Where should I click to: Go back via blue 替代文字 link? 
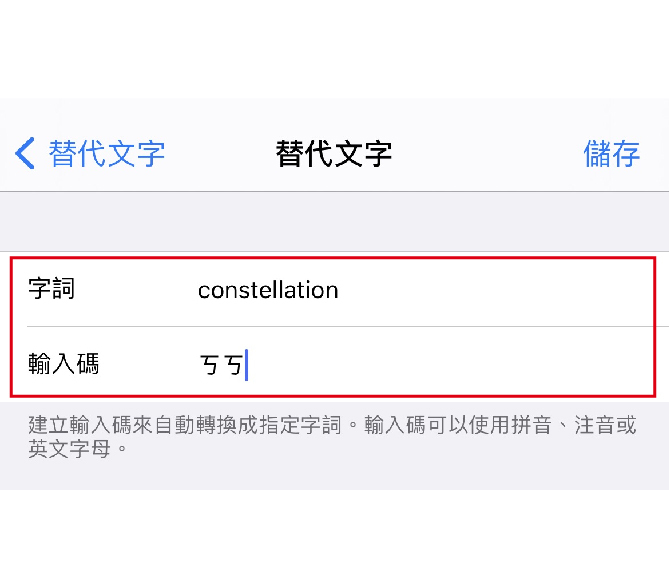click(x=106, y=154)
